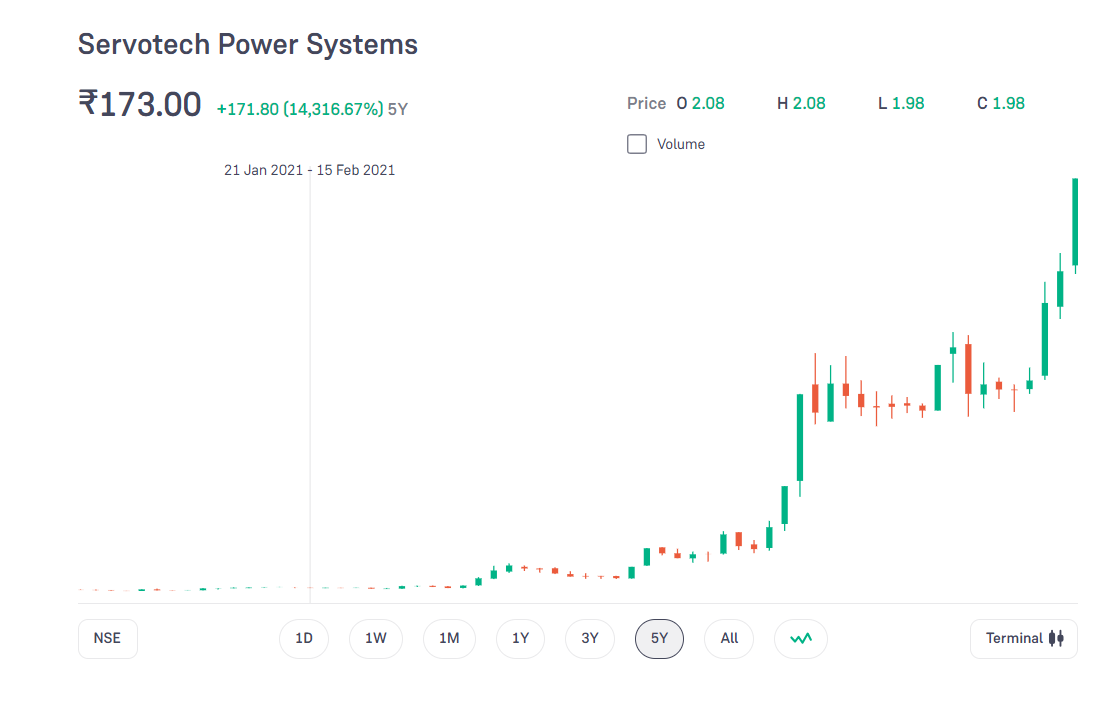Viewport: 1105px width, 723px height.
Task: Choose the 3Y time range
Action: 590,638
